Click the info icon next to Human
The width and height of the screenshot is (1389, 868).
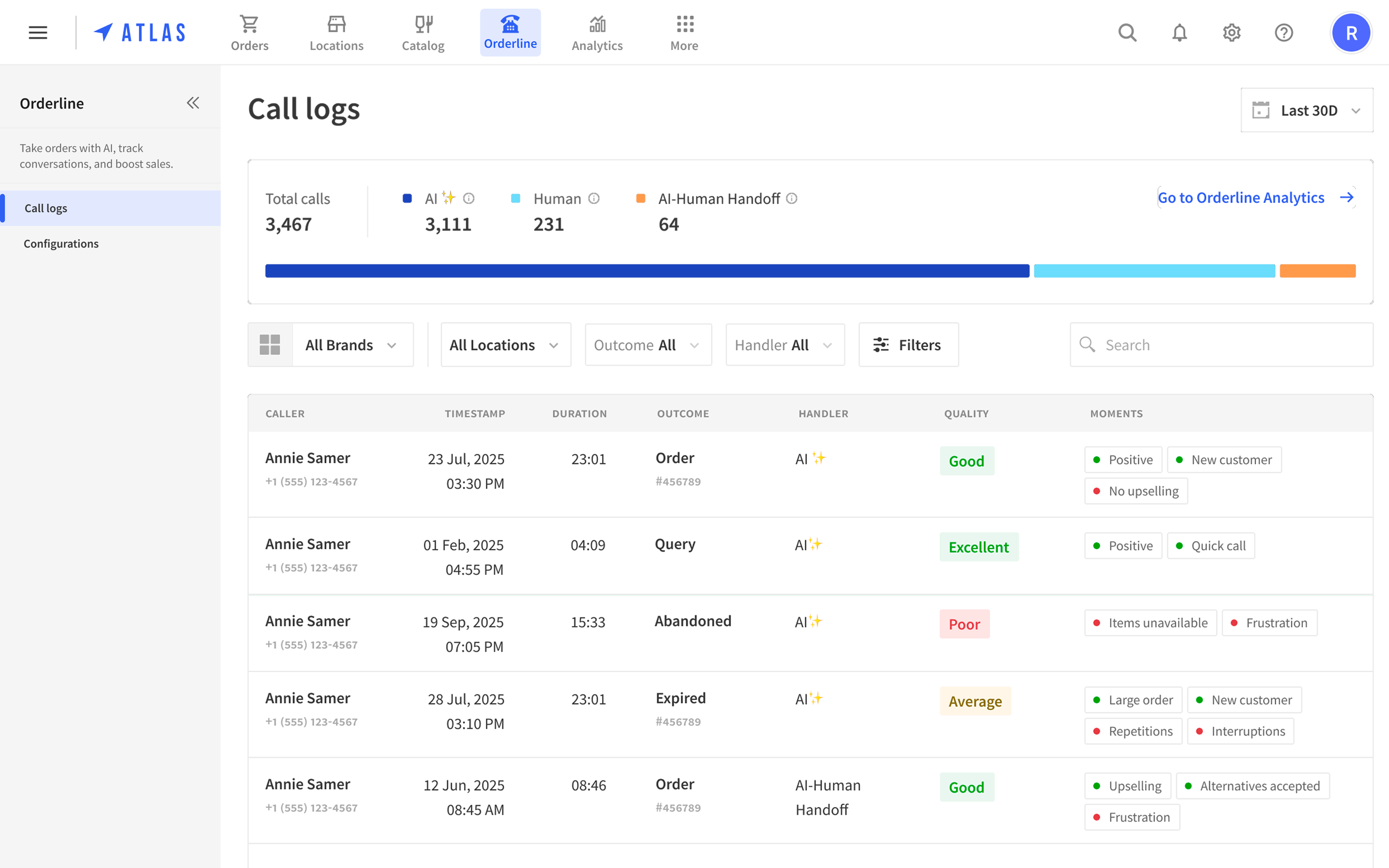point(594,199)
